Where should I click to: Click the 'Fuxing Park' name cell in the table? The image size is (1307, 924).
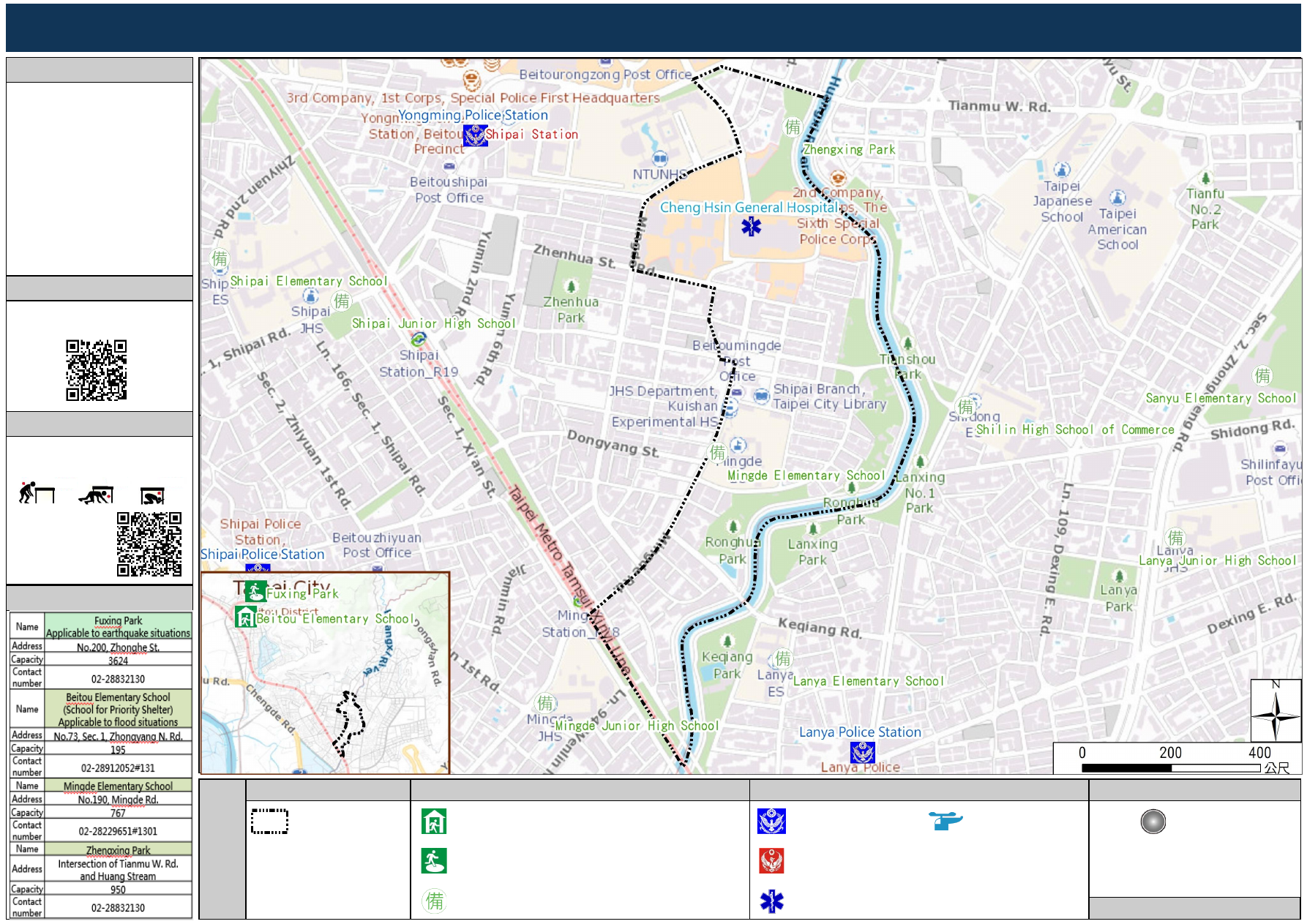coord(118,626)
